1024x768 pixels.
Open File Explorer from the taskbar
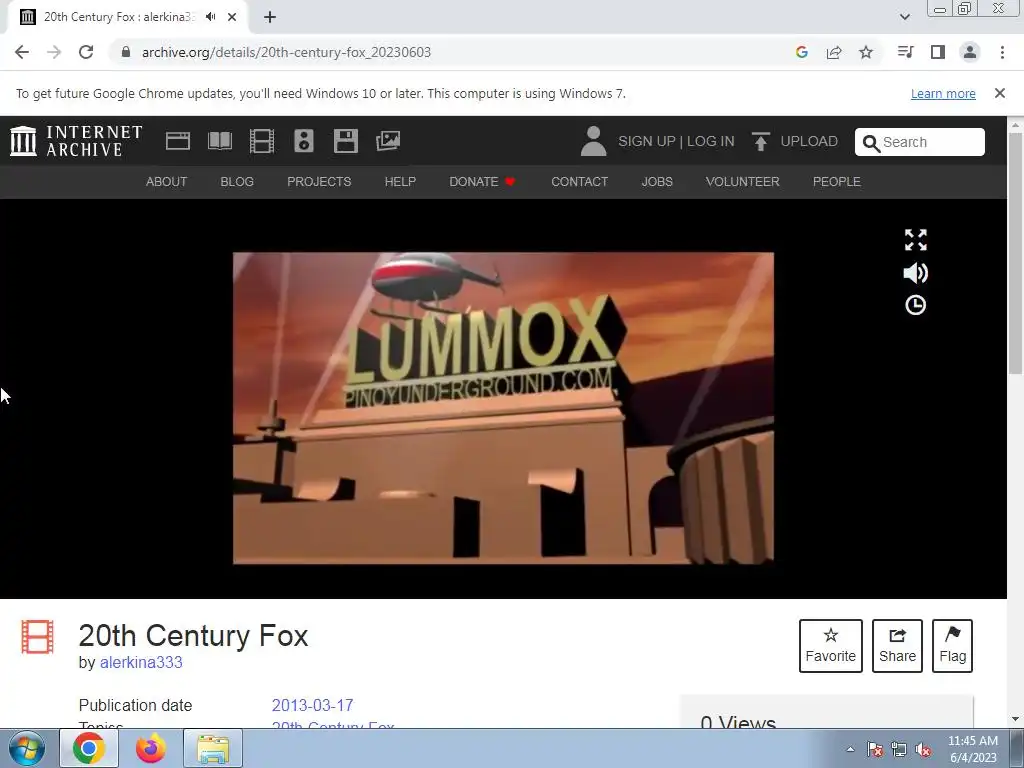coord(213,748)
